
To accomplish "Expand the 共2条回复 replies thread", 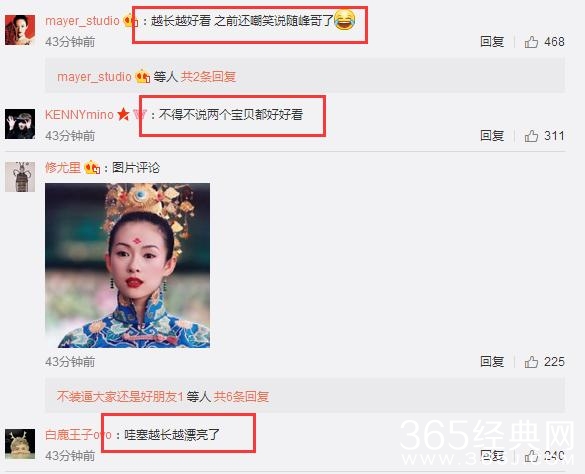I will (x=208, y=77).
